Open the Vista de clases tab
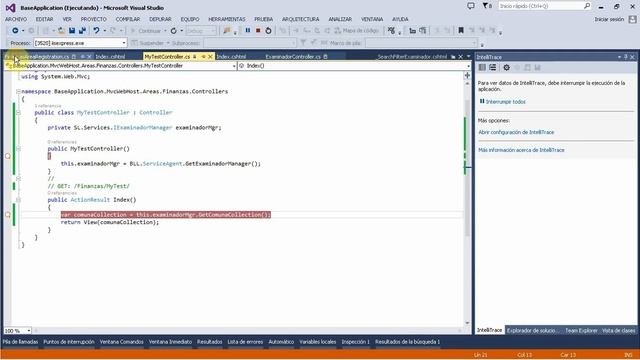 coord(618,331)
